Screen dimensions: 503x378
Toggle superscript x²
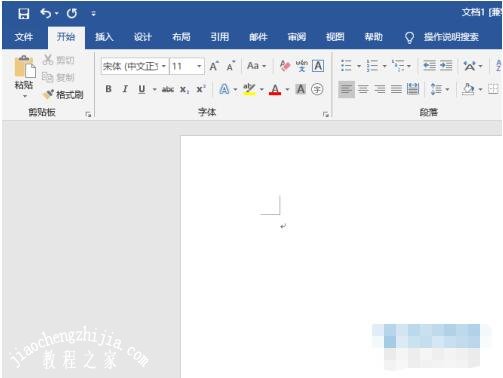coord(201,89)
